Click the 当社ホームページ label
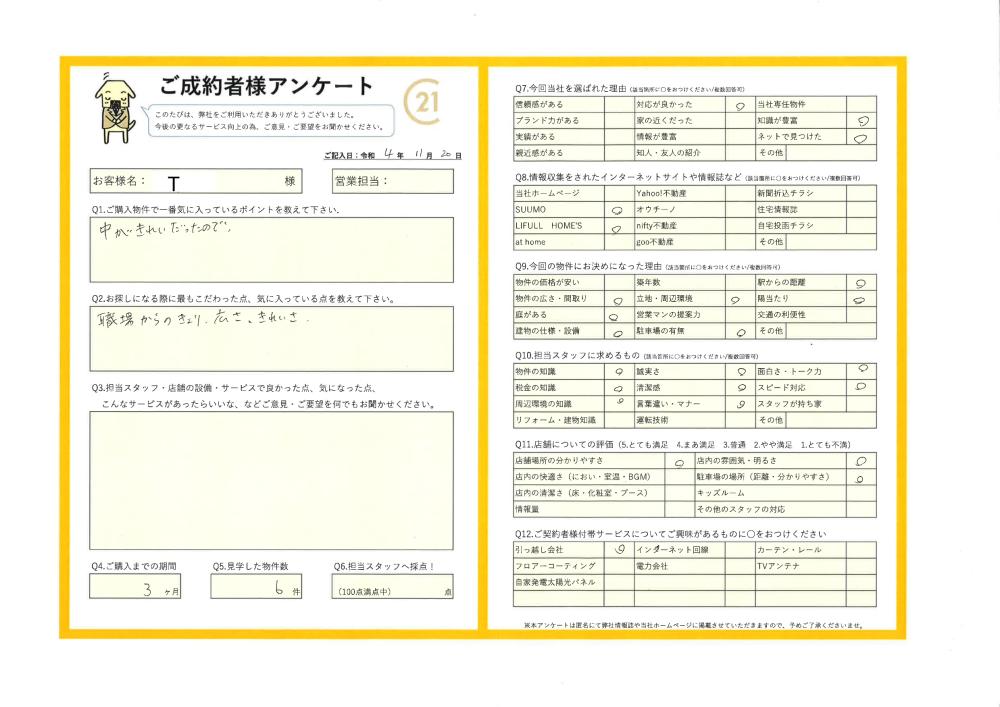The image size is (1000, 707). point(547,193)
